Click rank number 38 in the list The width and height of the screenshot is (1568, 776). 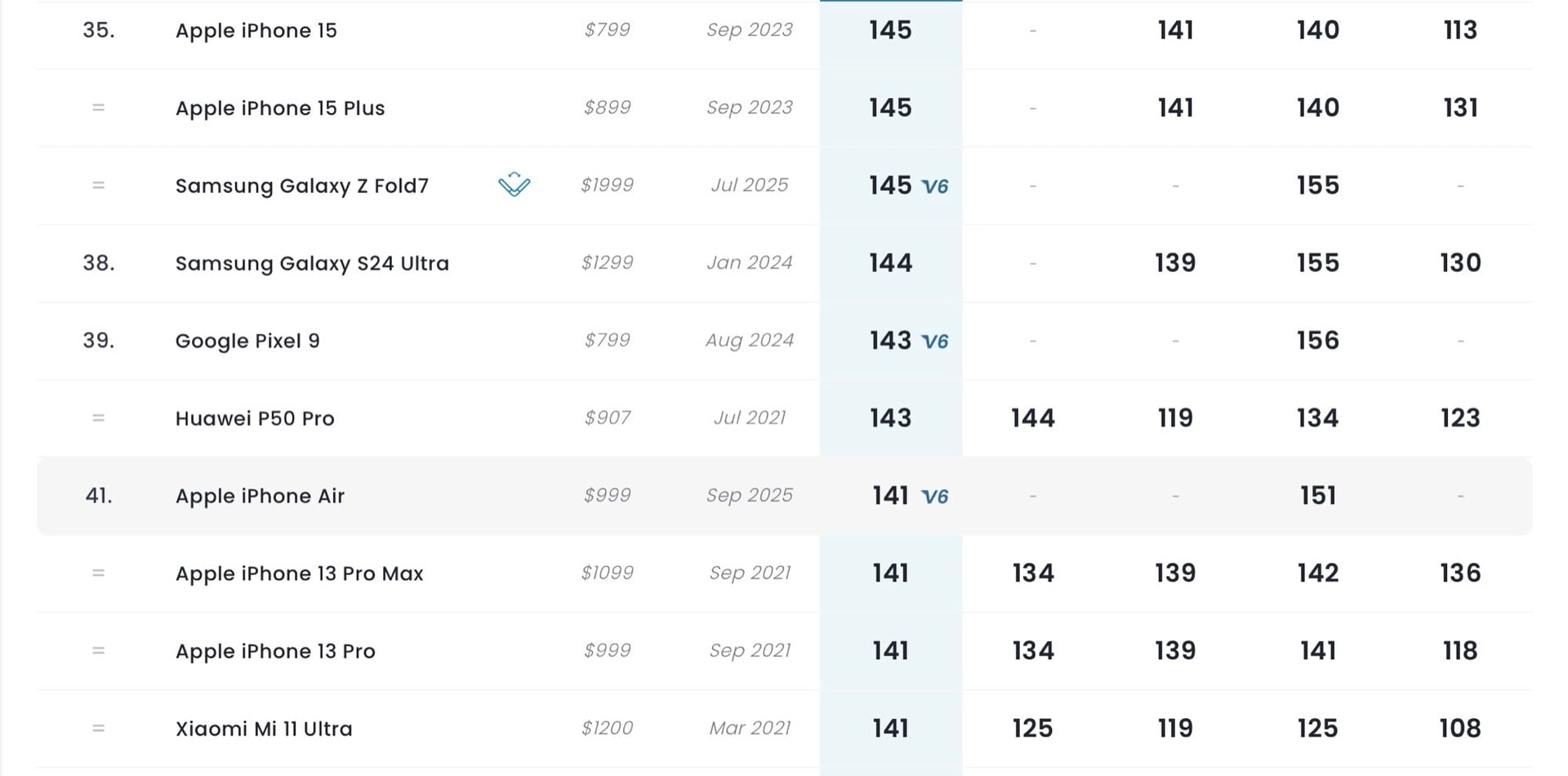[x=99, y=263]
